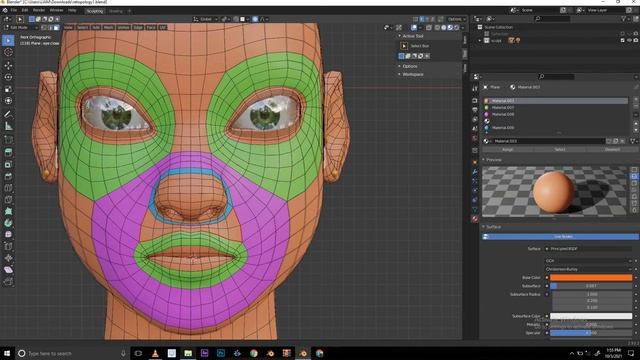Select the Select Box tool in left toolbar
The width and height of the screenshot is (640, 360).
click(8, 40)
